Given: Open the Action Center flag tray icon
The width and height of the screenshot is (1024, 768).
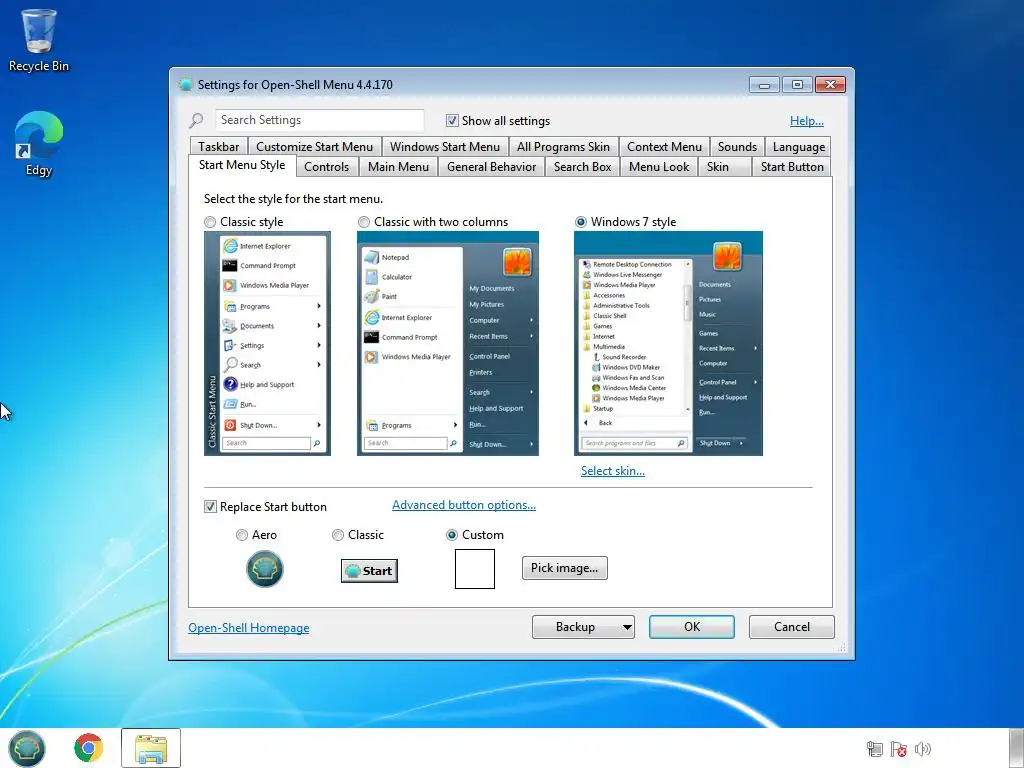Looking at the screenshot, I should pos(899,748).
